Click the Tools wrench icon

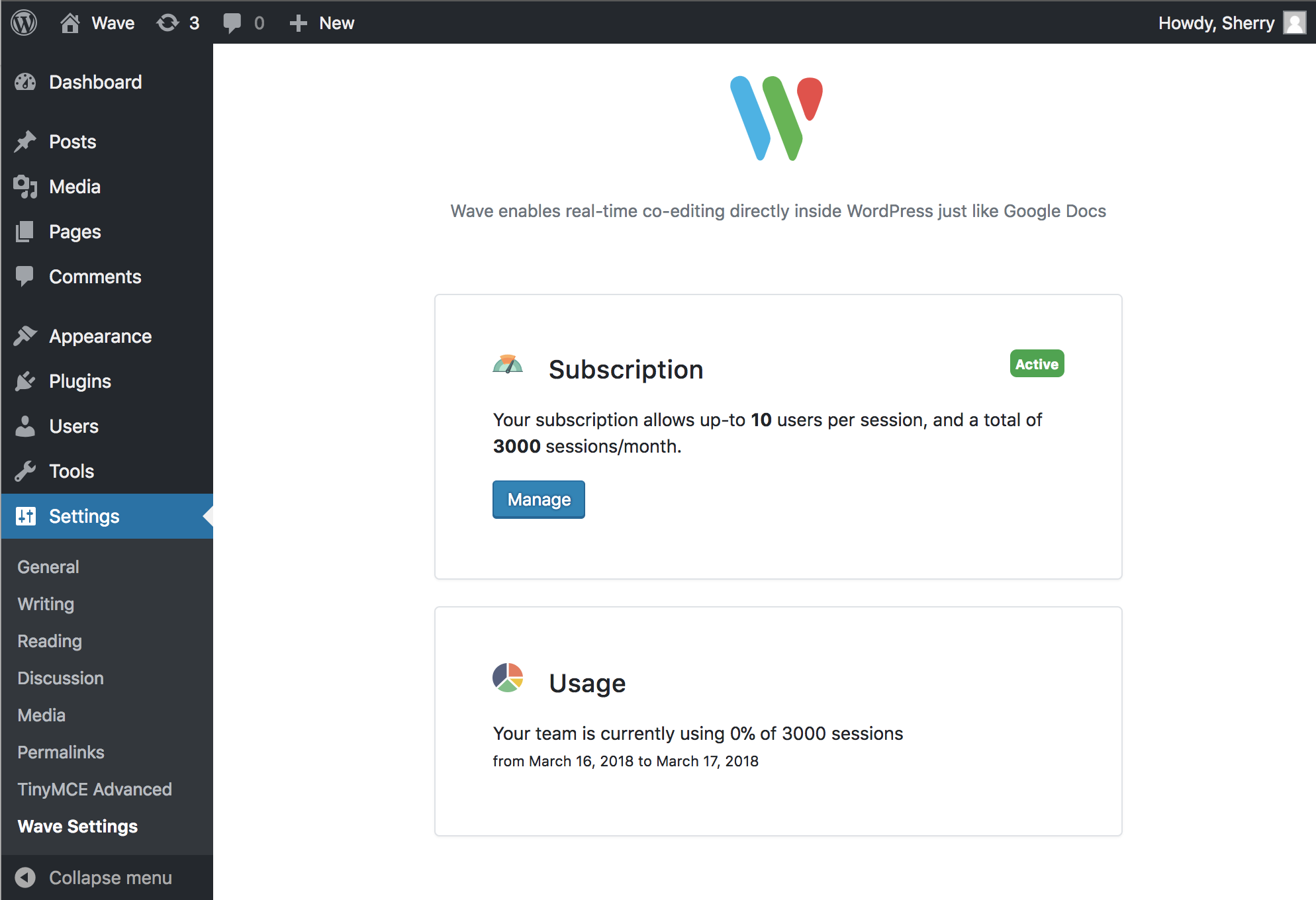[25, 471]
